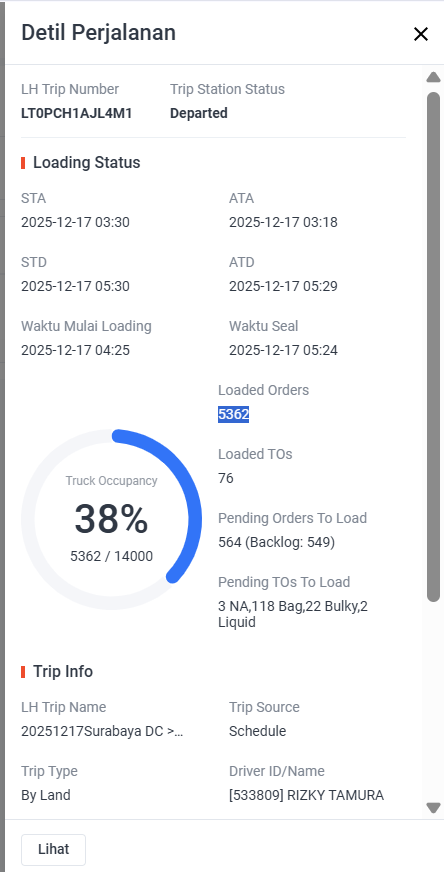Click the Trip Info section header
This screenshot has width=444, height=872.
point(63,672)
